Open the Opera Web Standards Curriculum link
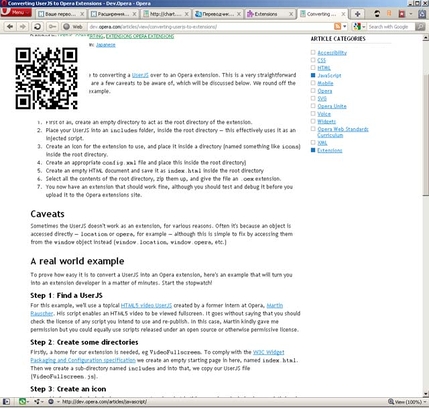 (x=343, y=132)
